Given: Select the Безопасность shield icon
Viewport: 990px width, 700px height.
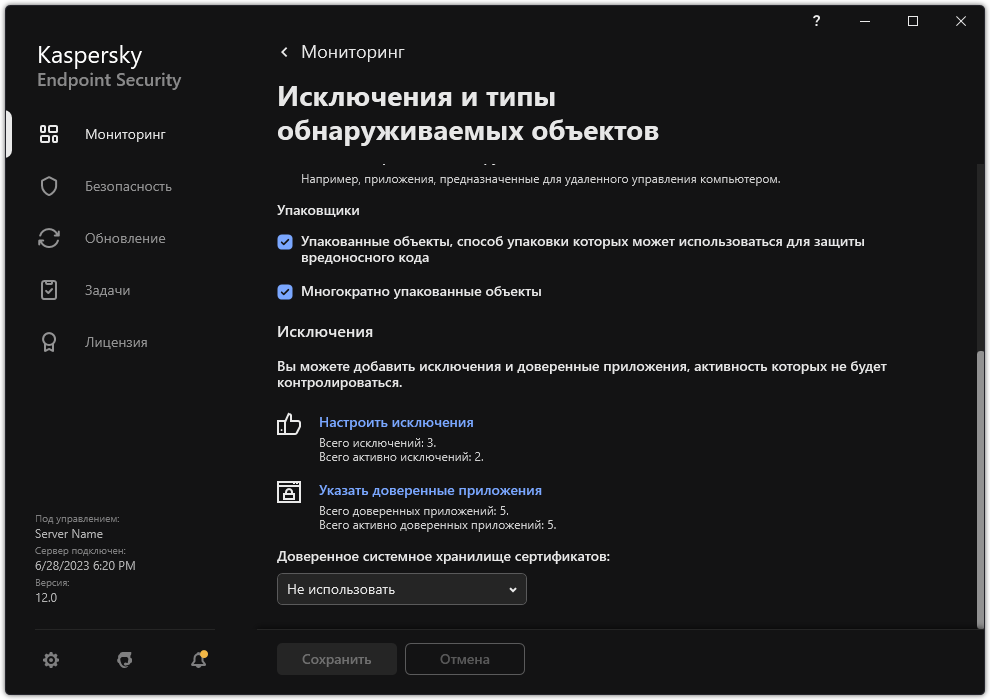Looking at the screenshot, I should (x=48, y=186).
